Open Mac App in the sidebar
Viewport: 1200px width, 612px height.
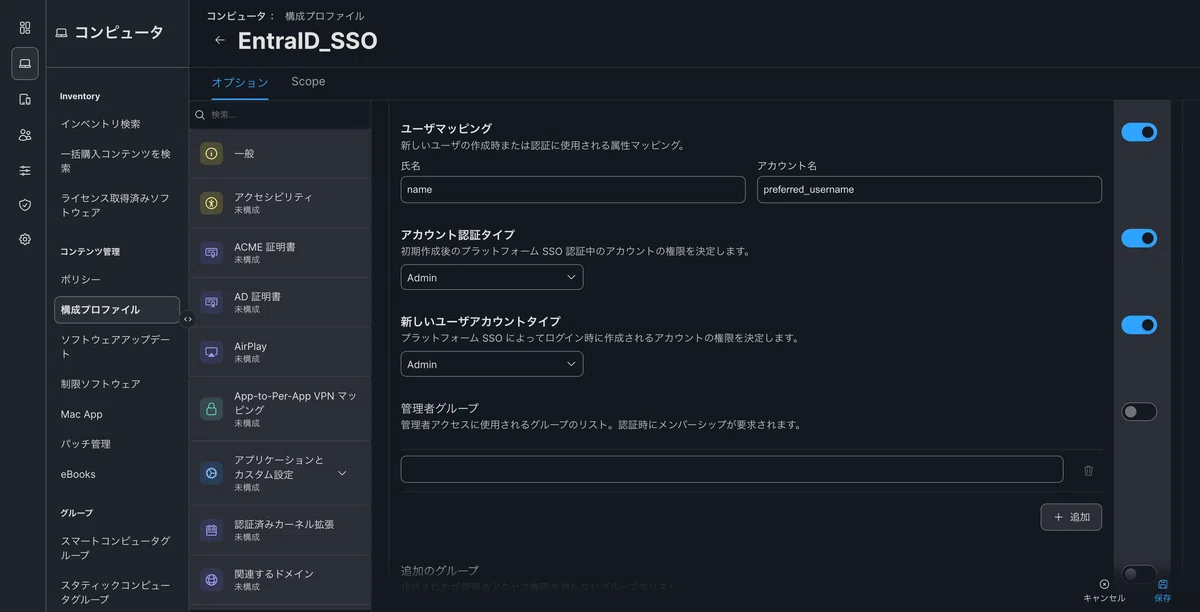tap(82, 414)
